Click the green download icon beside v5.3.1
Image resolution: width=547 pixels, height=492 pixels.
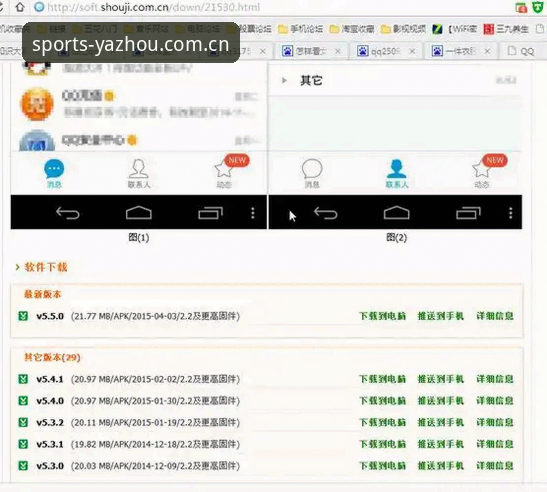(x=23, y=444)
